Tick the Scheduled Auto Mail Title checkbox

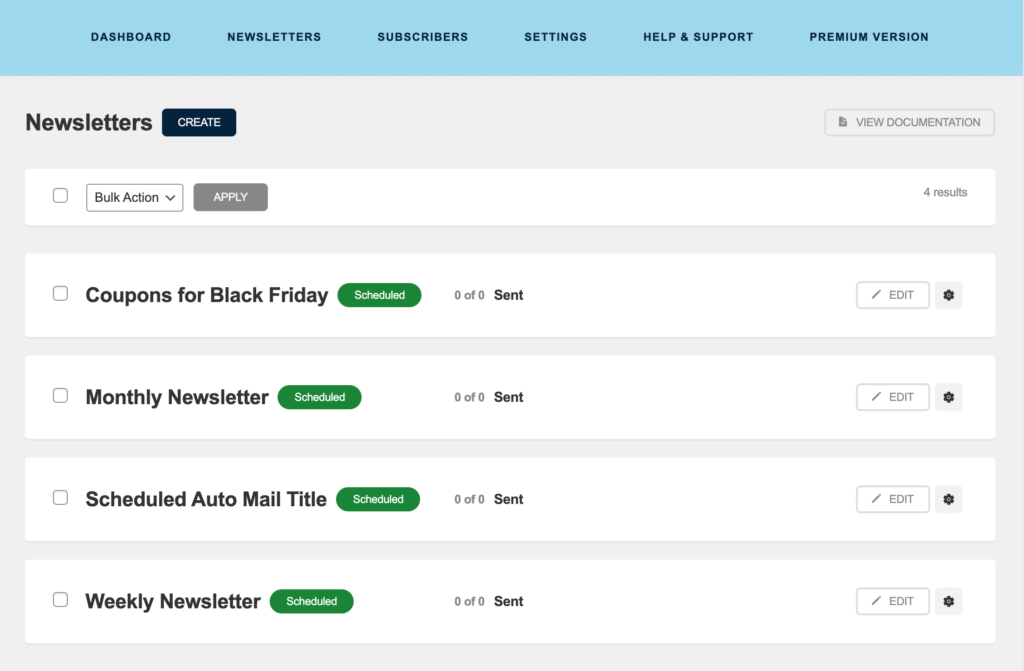click(60, 497)
